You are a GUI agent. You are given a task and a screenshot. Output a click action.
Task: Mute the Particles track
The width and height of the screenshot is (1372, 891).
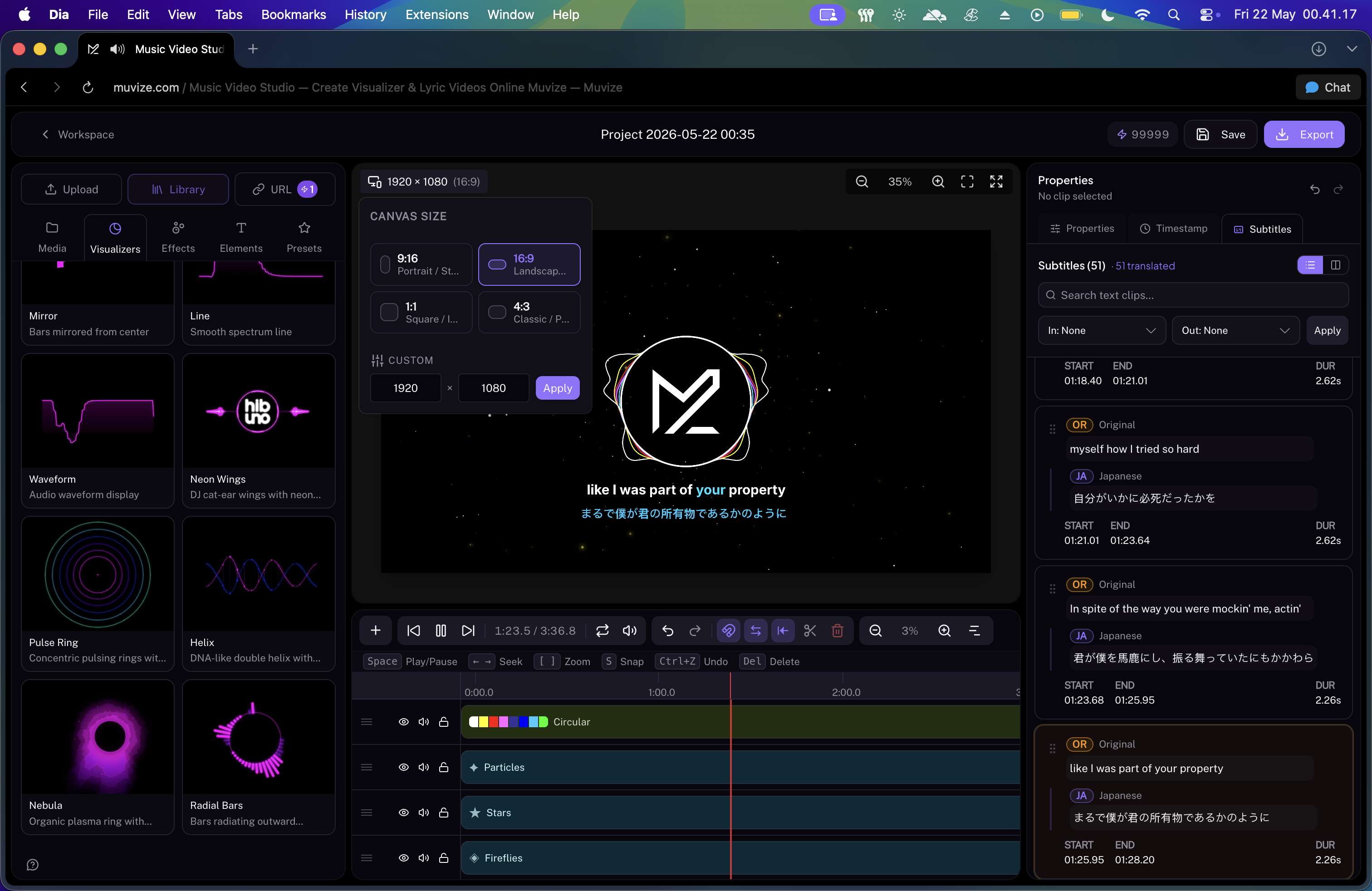[424, 767]
